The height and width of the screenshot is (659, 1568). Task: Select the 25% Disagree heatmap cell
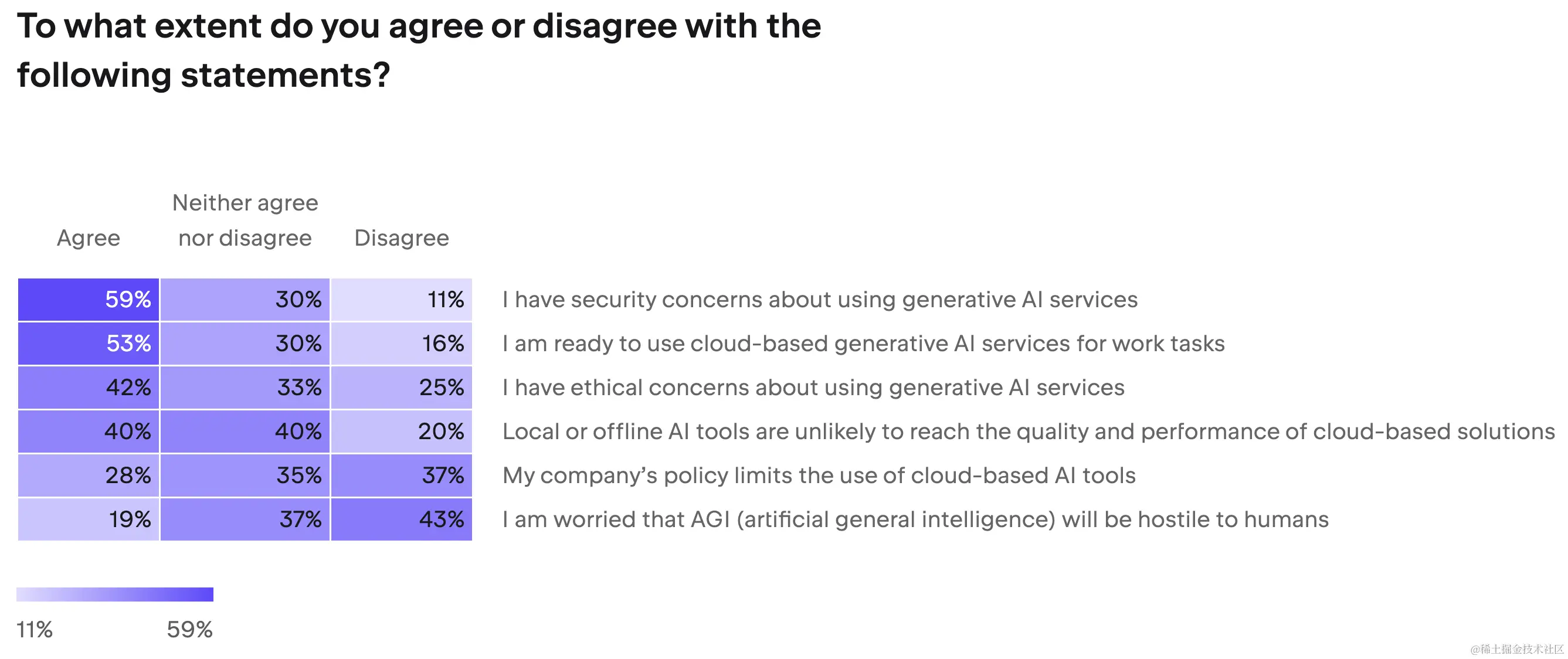point(401,388)
